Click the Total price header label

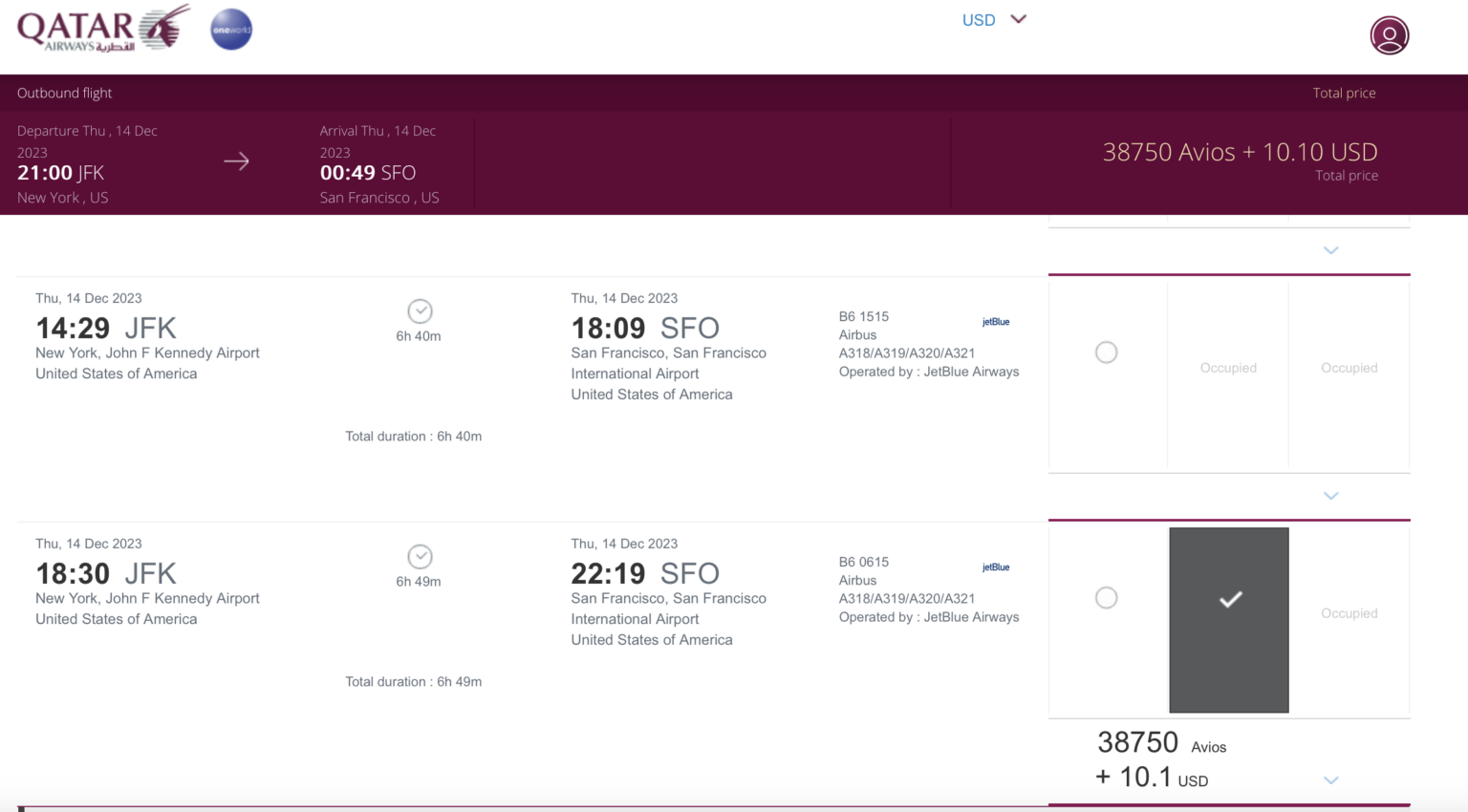pos(1344,93)
